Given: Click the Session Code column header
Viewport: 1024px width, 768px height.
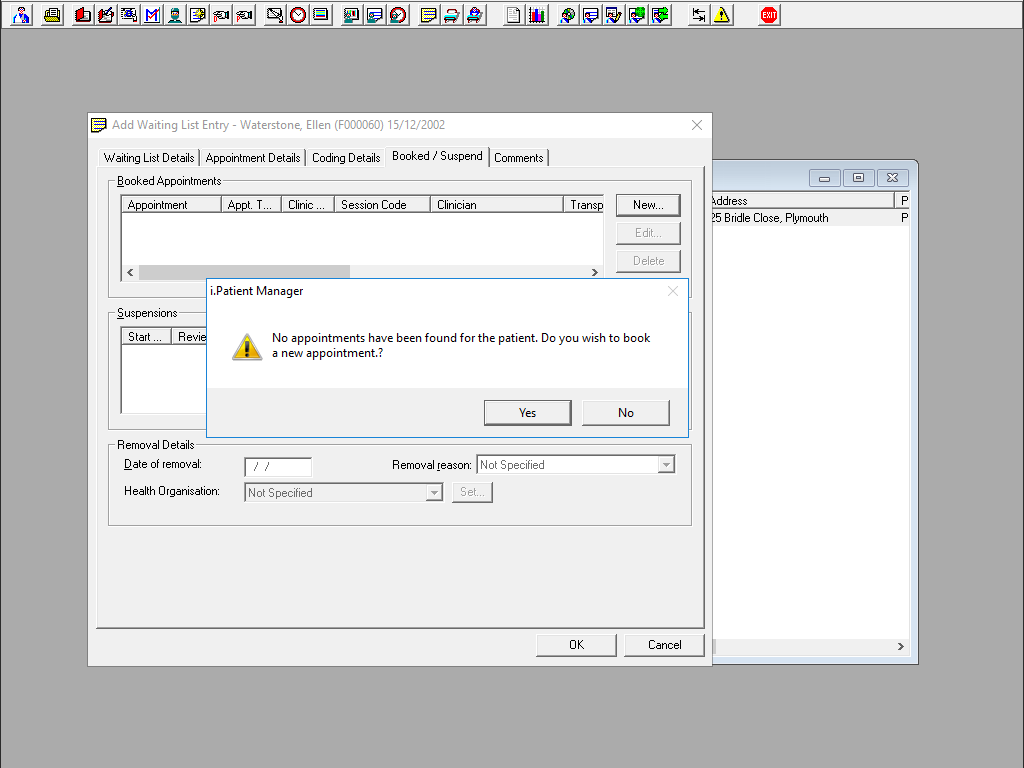Looking at the screenshot, I should point(382,204).
